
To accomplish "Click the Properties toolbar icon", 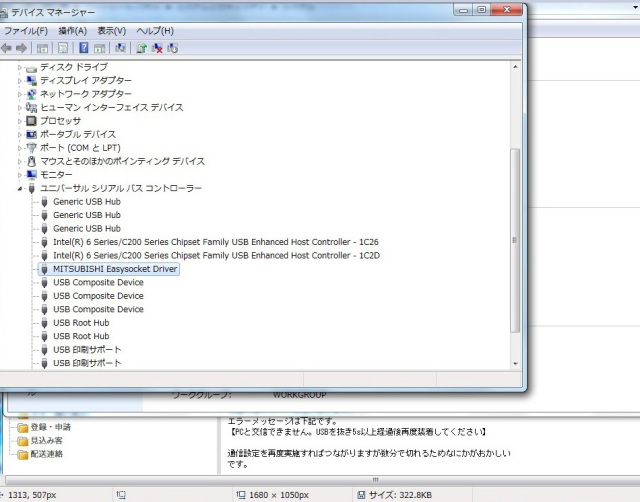I will tap(63, 48).
